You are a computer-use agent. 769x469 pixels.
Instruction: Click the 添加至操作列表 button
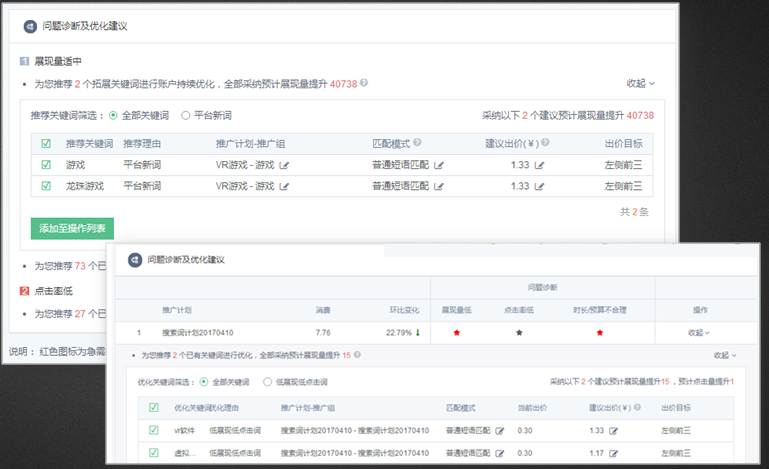[x=72, y=228]
